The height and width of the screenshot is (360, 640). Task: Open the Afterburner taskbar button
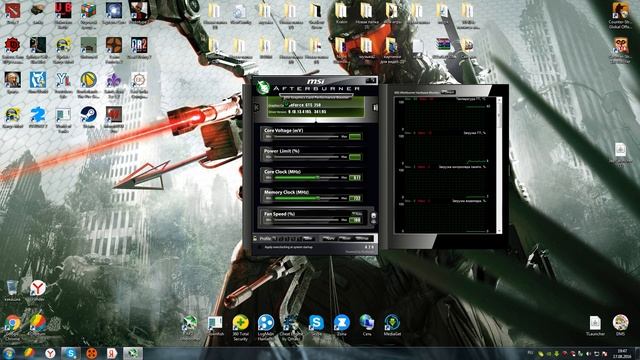(133, 353)
